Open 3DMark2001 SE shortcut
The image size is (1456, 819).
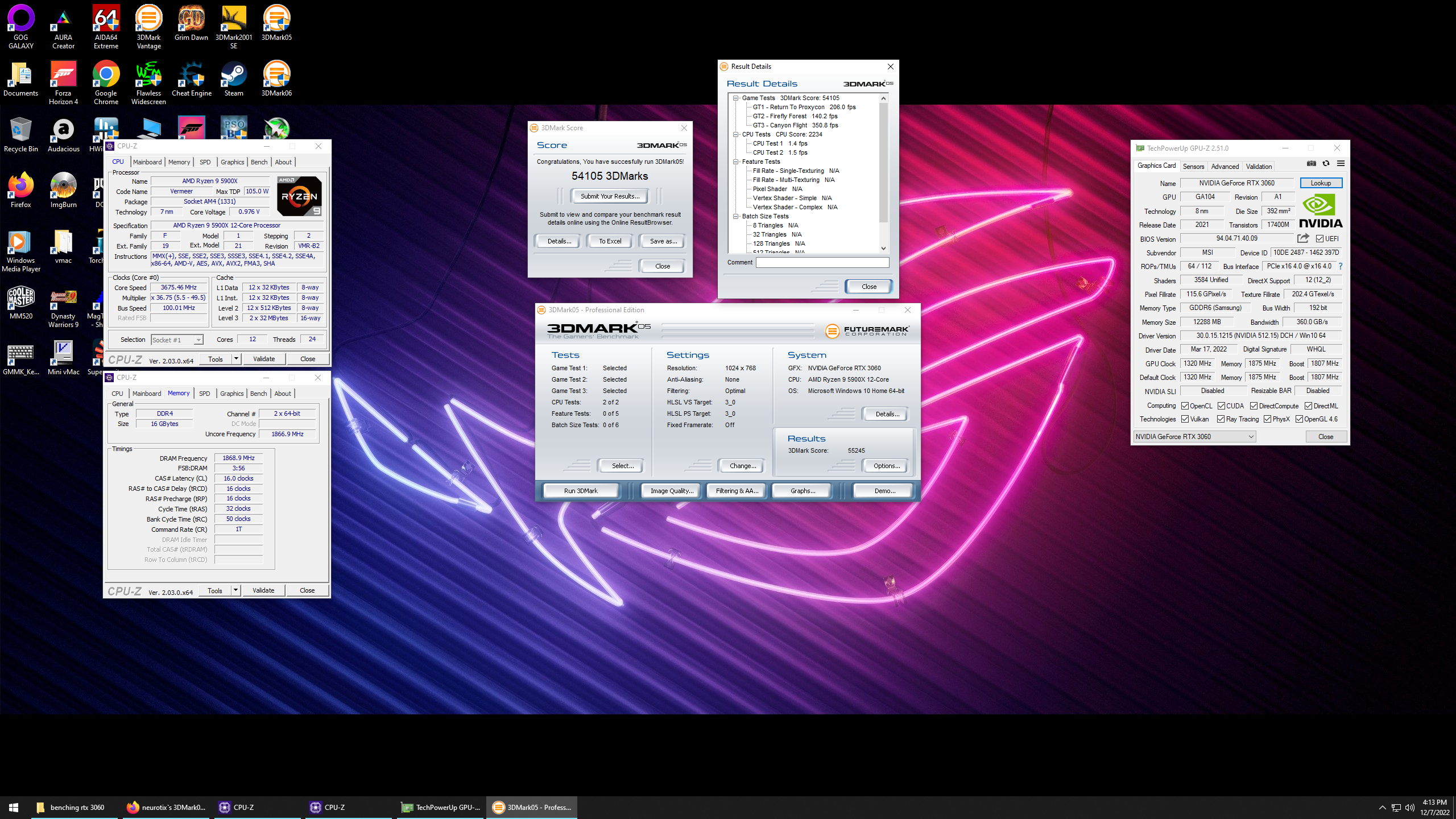(x=234, y=26)
